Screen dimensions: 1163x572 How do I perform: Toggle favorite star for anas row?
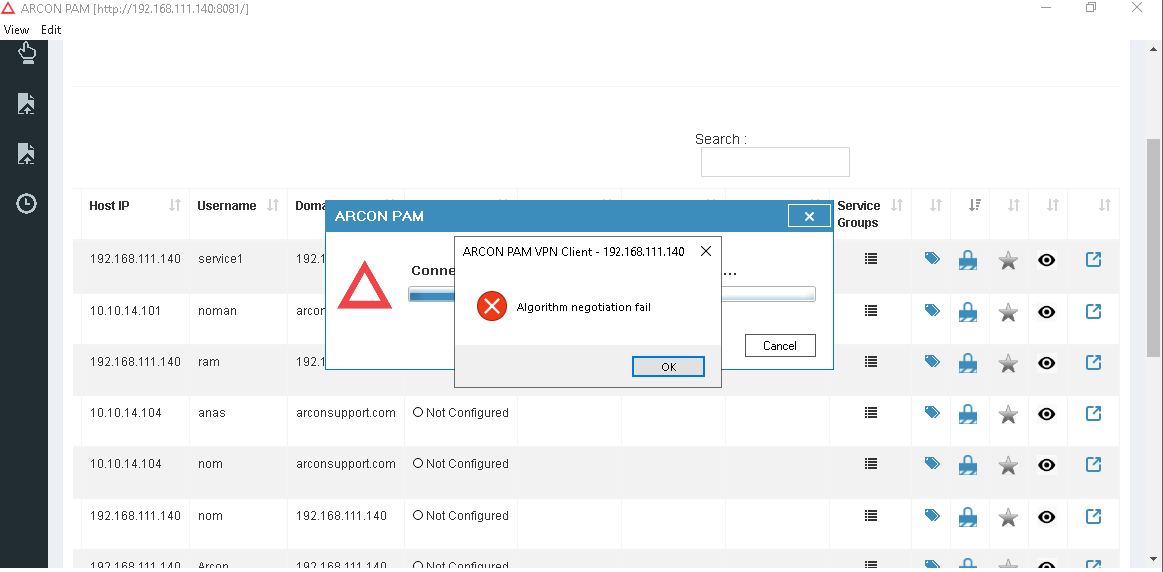pyautogui.click(x=1007, y=414)
